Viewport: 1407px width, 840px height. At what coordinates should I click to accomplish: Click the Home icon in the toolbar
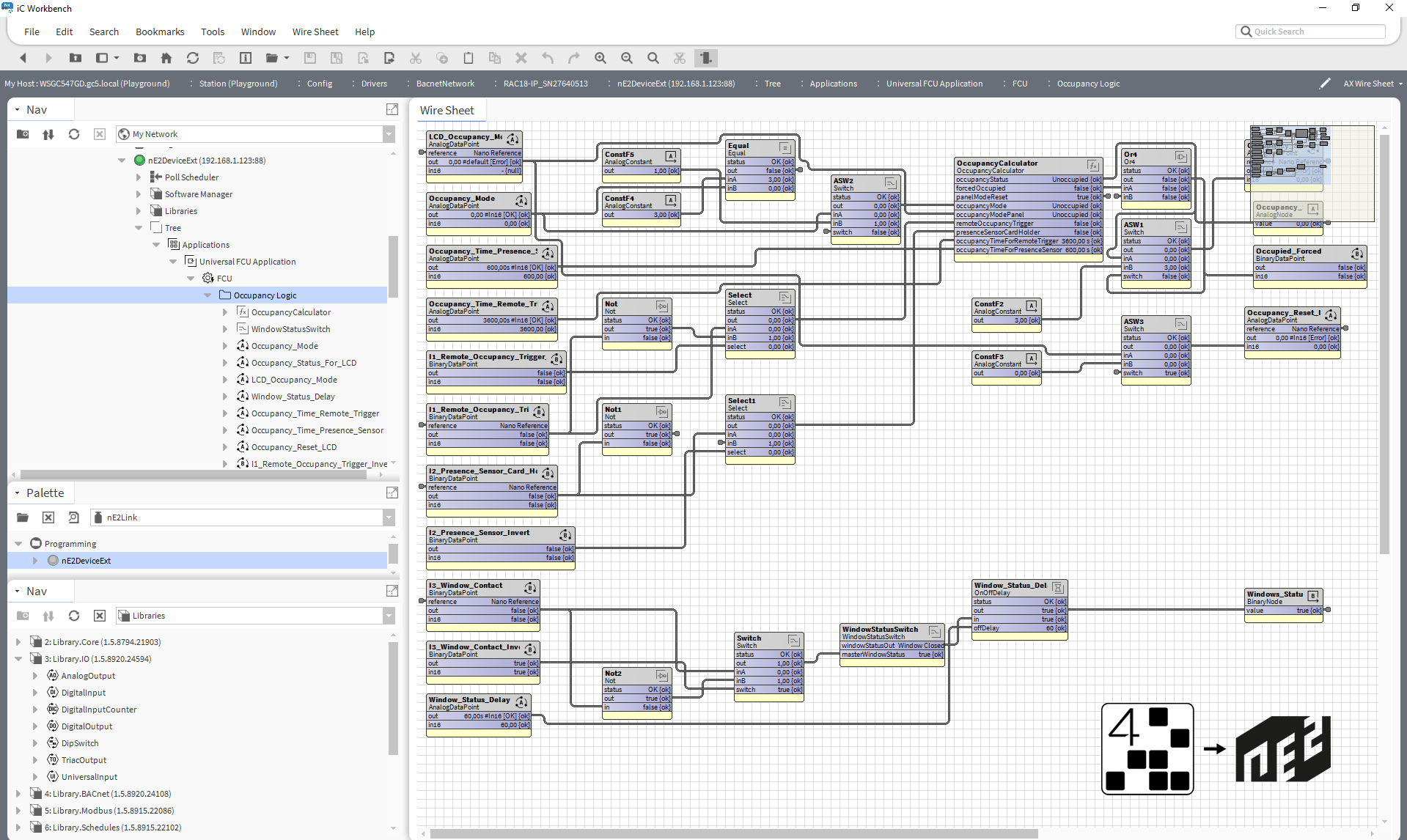[166, 58]
